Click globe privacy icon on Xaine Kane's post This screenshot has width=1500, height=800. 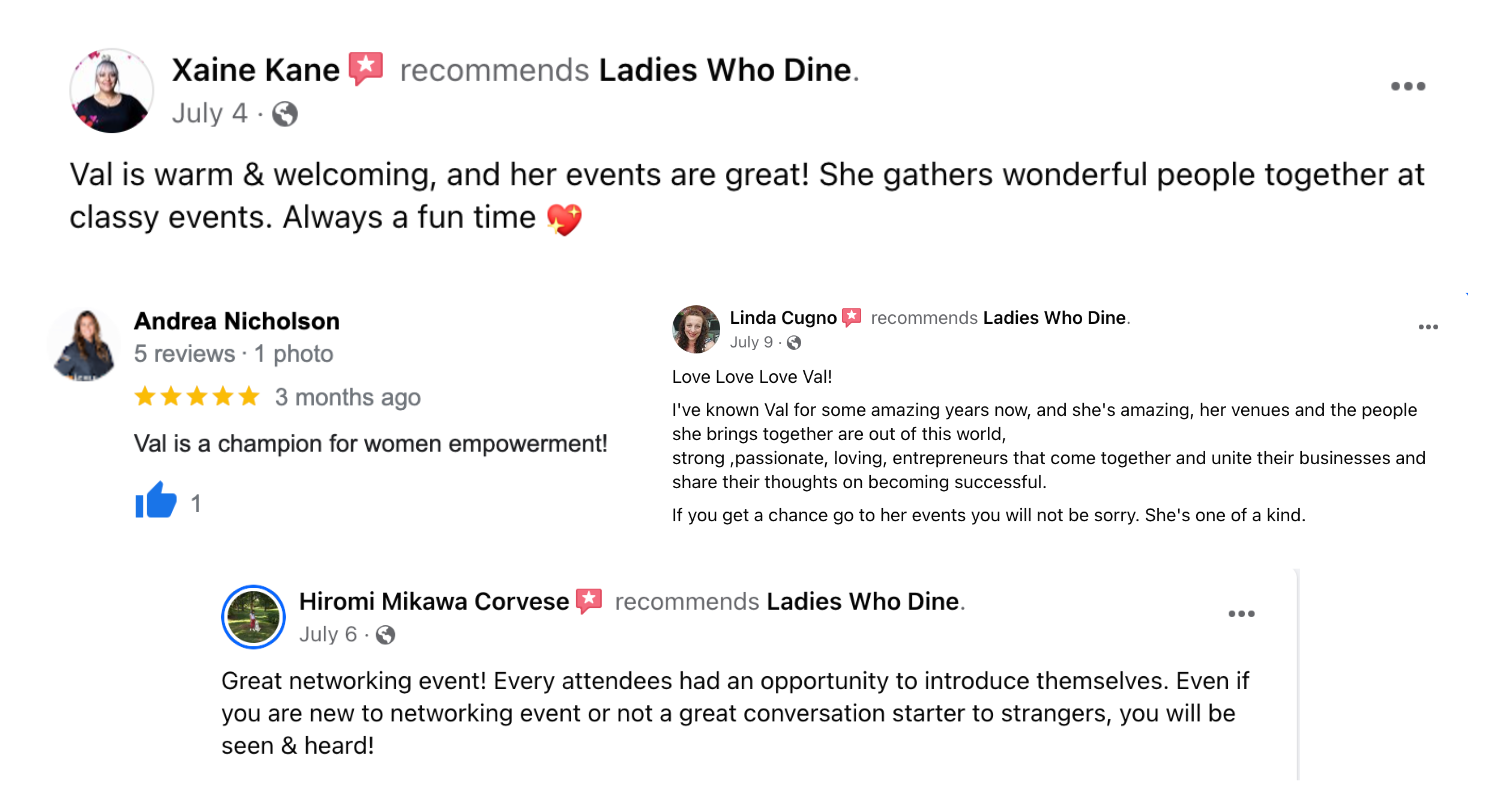287,112
